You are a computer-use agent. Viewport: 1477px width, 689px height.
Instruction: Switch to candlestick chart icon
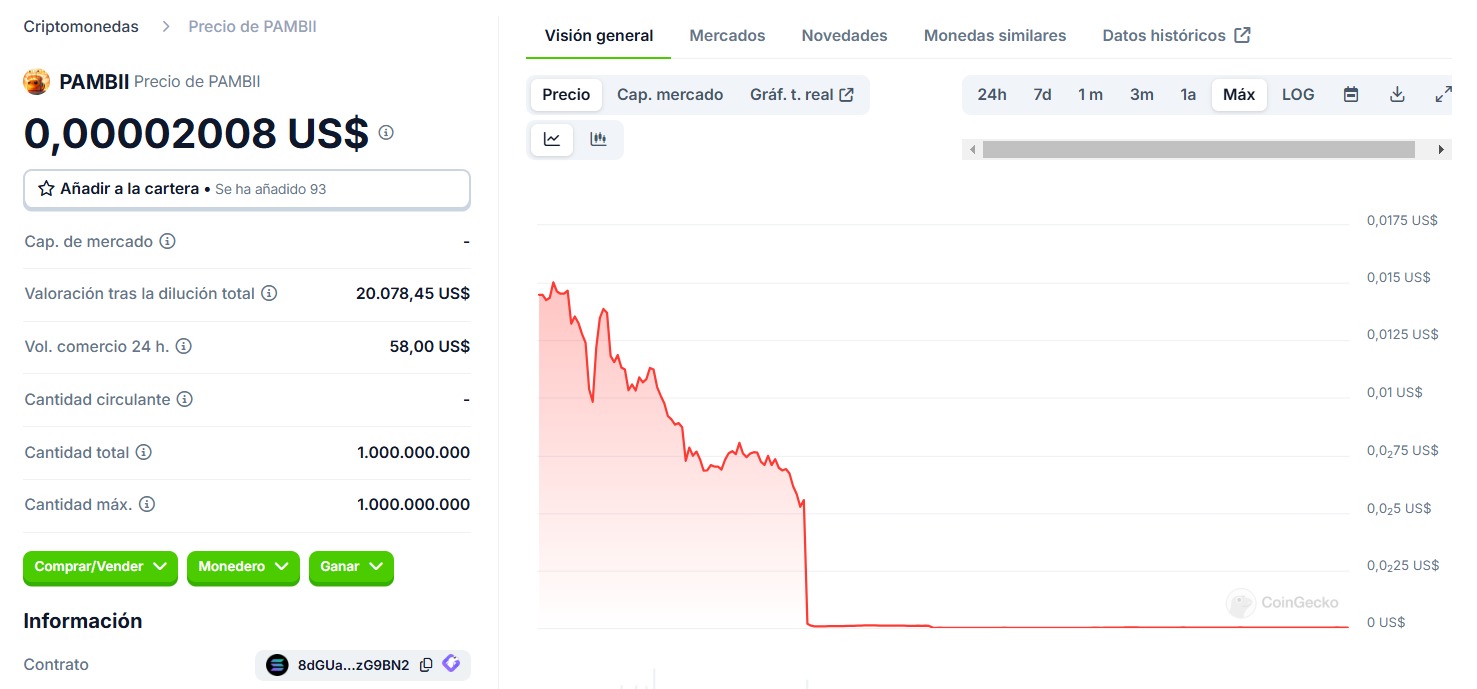pos(598,139)
